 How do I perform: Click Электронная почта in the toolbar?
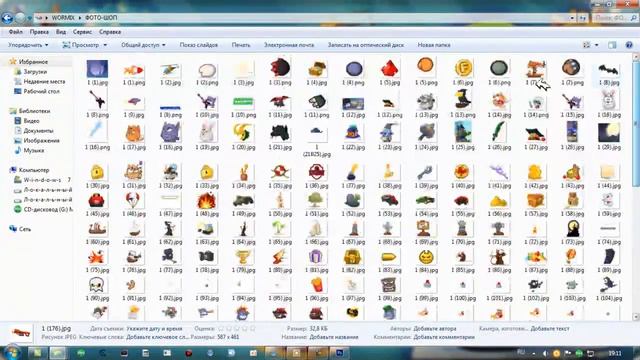click(x=289, y=45)
